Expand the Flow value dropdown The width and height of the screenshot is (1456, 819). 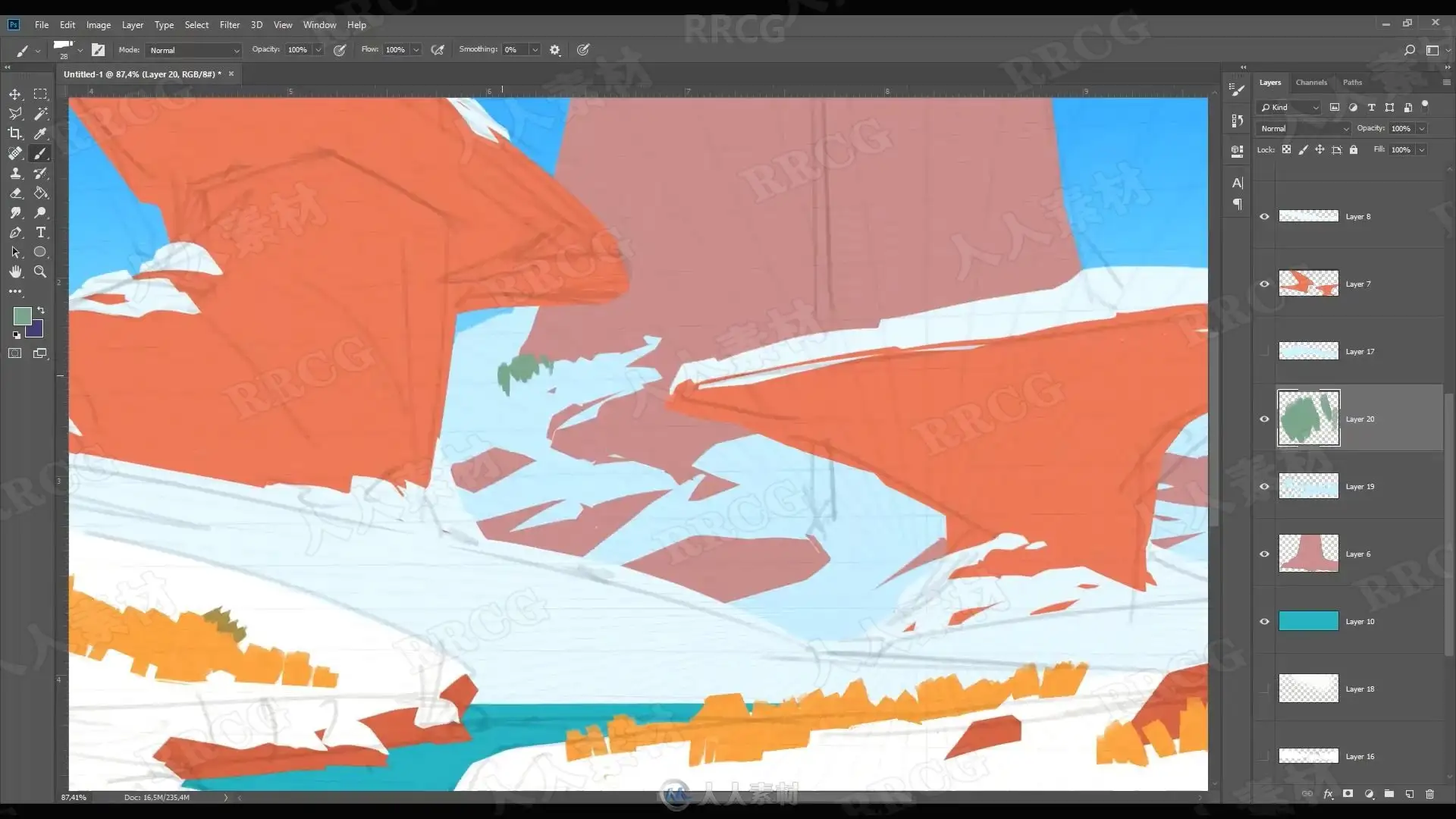[x=416, y=50]
